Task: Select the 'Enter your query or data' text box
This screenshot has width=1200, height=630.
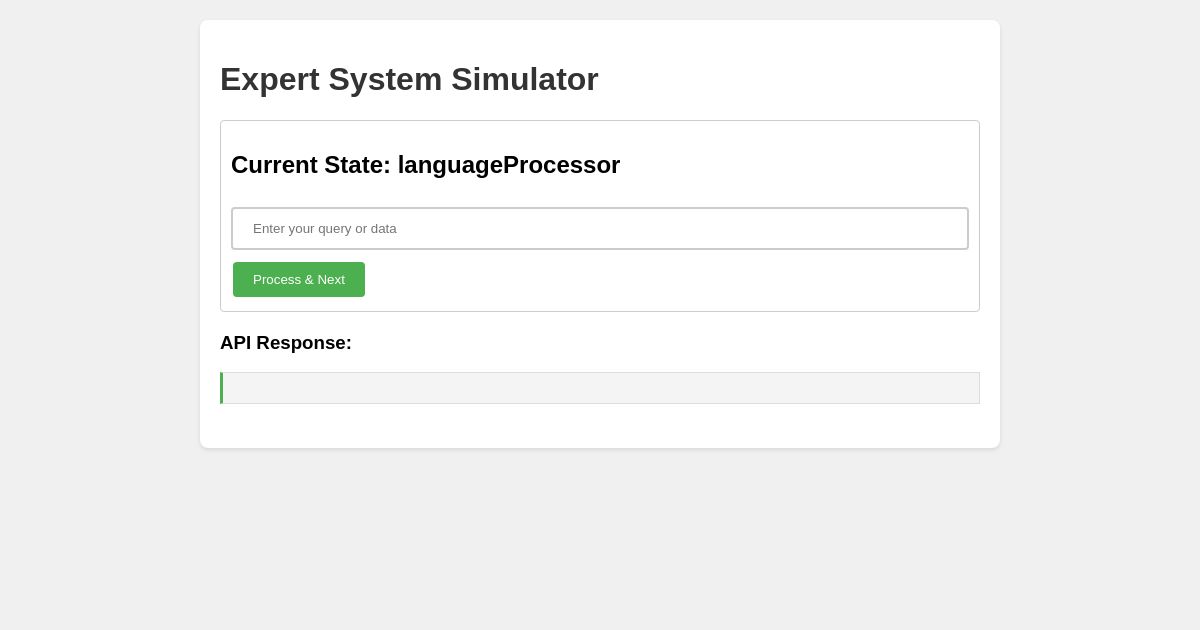Action: pos(600,228)
